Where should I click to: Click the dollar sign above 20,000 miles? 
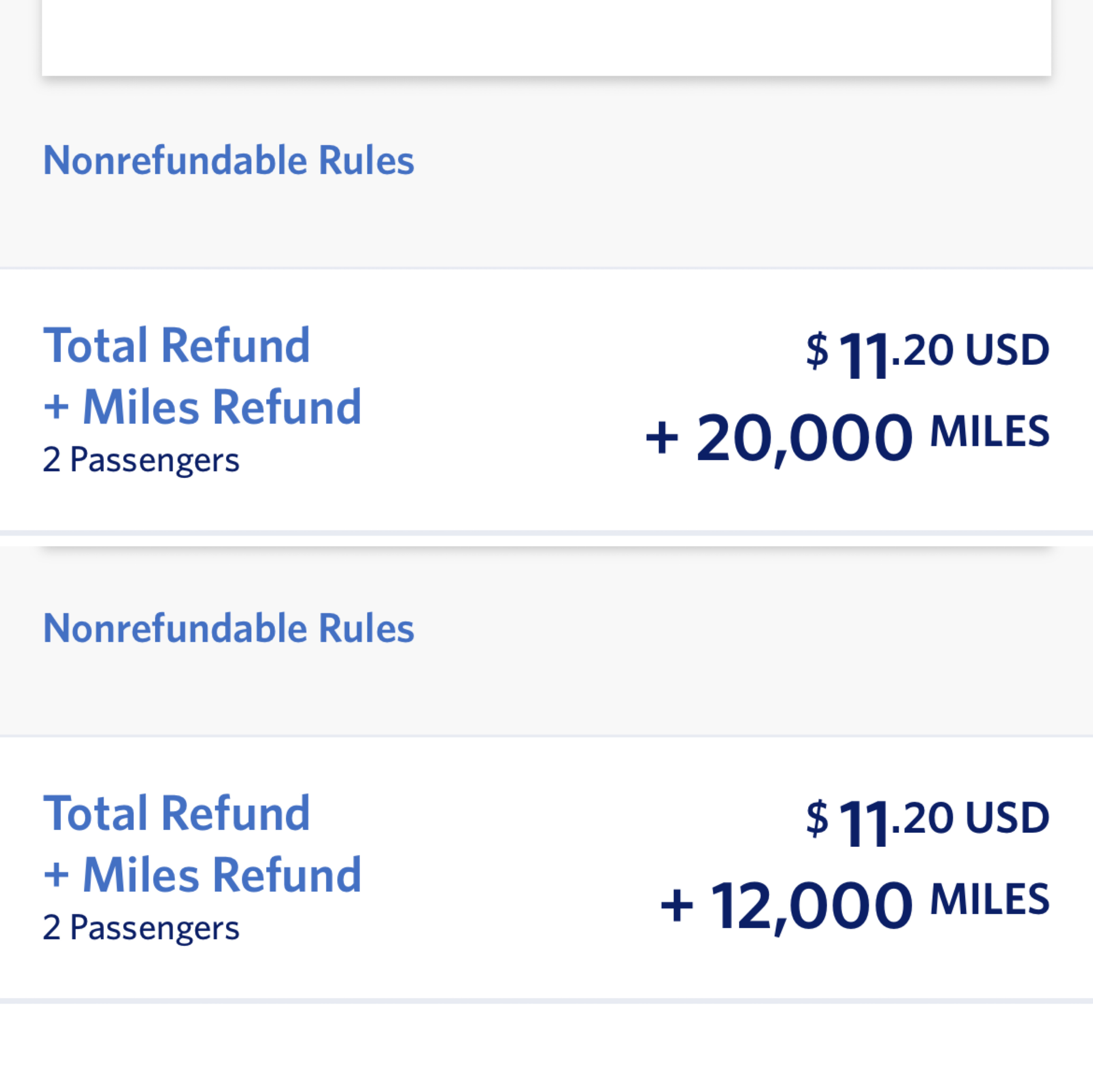pos(817,351)
